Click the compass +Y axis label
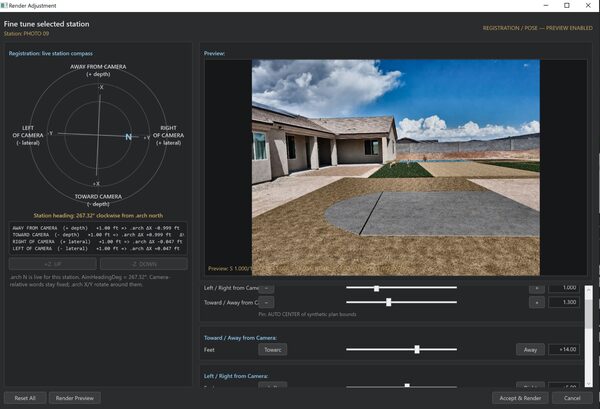 147,138
